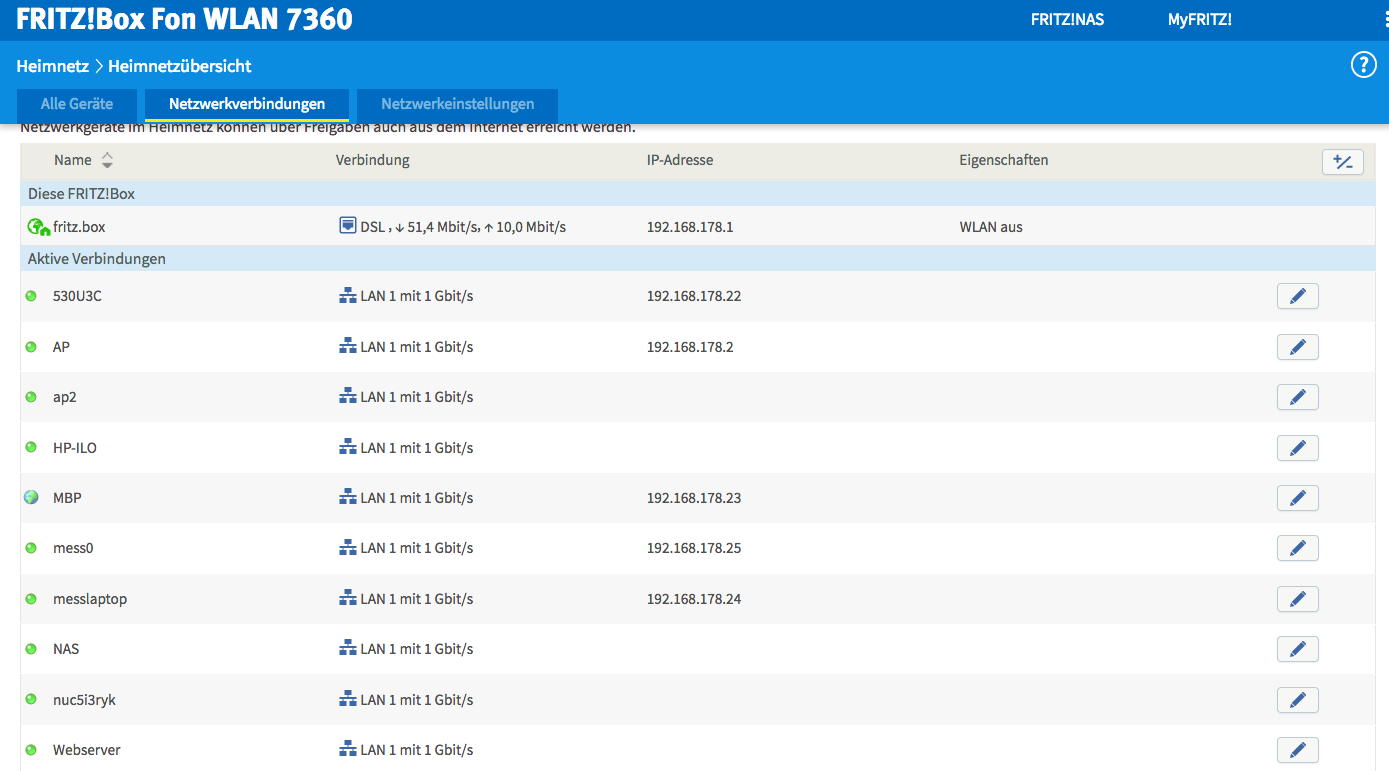1389x771 pixels.
Task: Sort the table by Name arrows
Action: click(107, 160)
